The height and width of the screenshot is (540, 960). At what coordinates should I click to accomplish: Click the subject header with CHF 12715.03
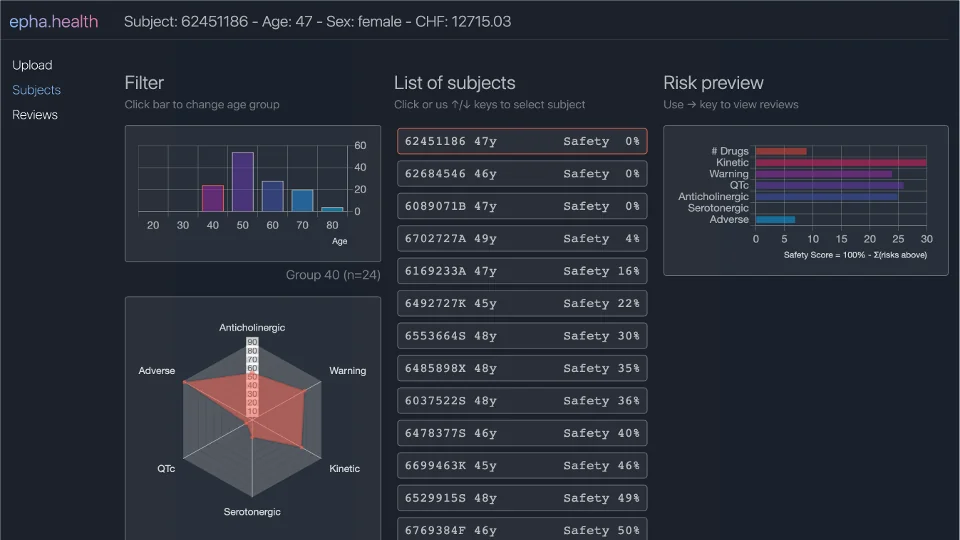[317, 21]
